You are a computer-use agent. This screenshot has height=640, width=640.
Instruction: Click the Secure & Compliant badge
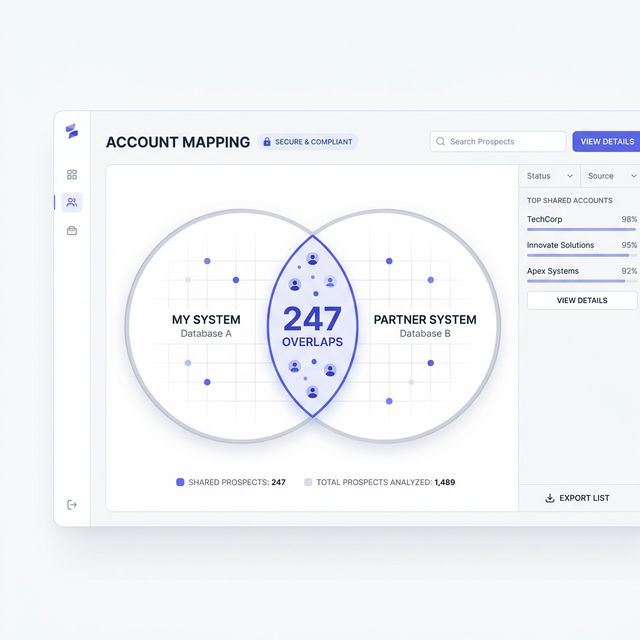coord(308,142)
